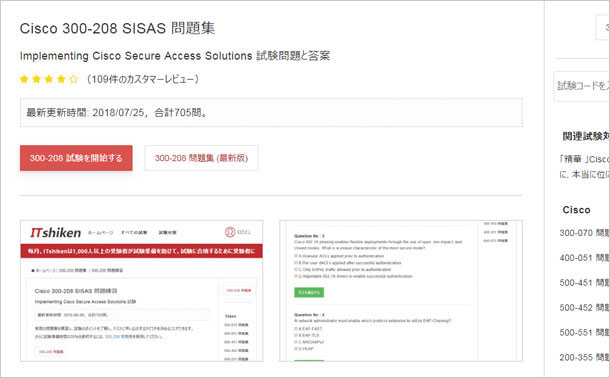Click the Cisco 300-208 SISAS 問題集 page title
The width and height of the screenshot is (610, 378).
pos(117,28)
